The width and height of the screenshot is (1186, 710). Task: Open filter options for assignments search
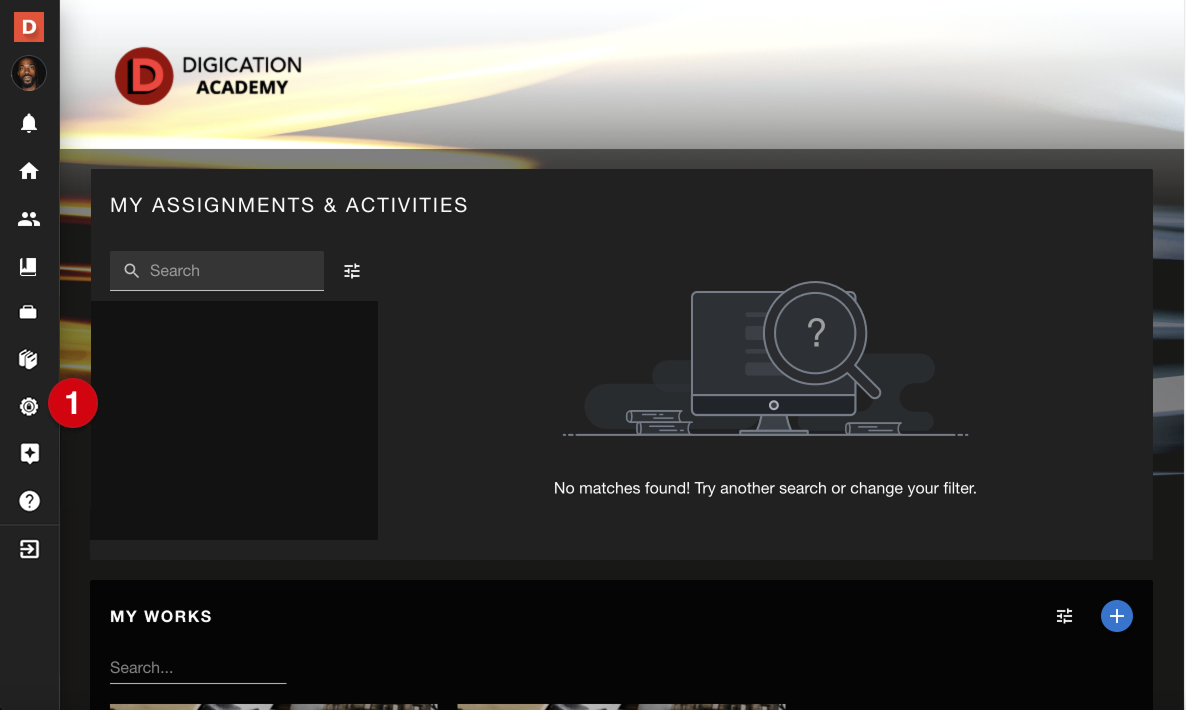click(352, 271)
